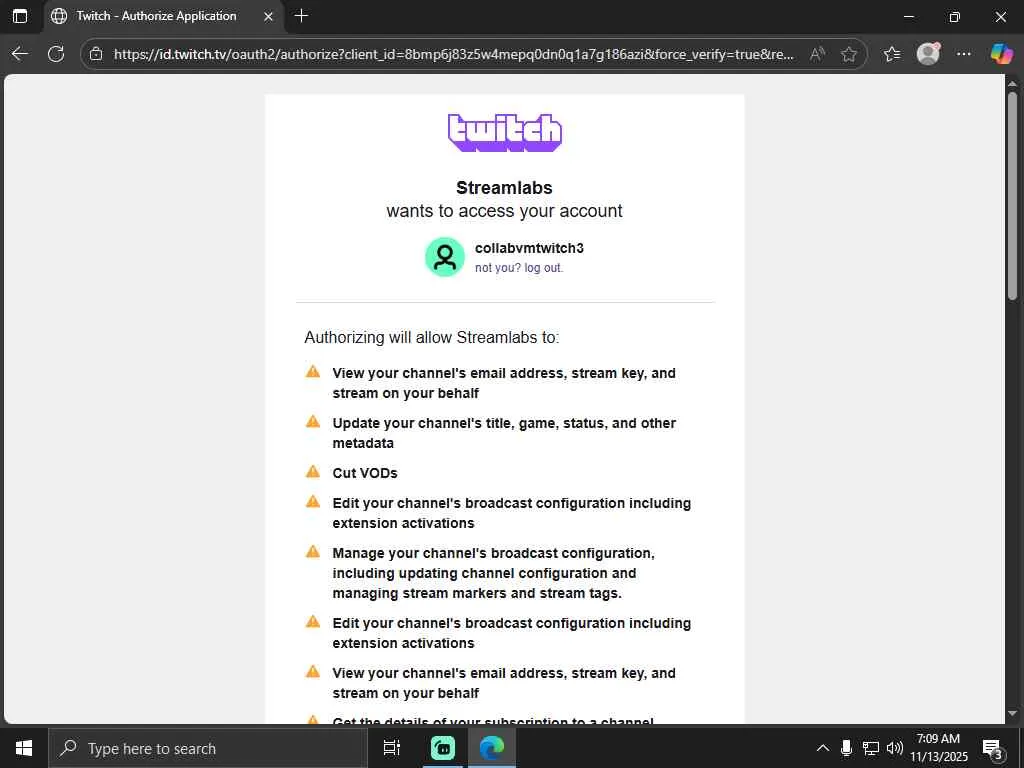
Task: View site information lock icon
Action: coord(96,54)
